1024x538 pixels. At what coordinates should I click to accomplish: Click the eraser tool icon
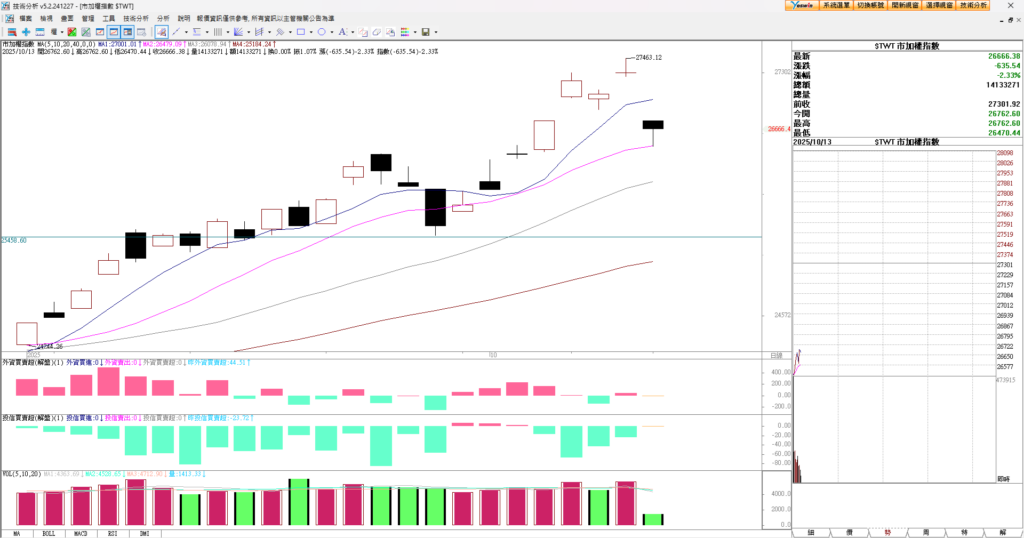[x=377, y=32]
